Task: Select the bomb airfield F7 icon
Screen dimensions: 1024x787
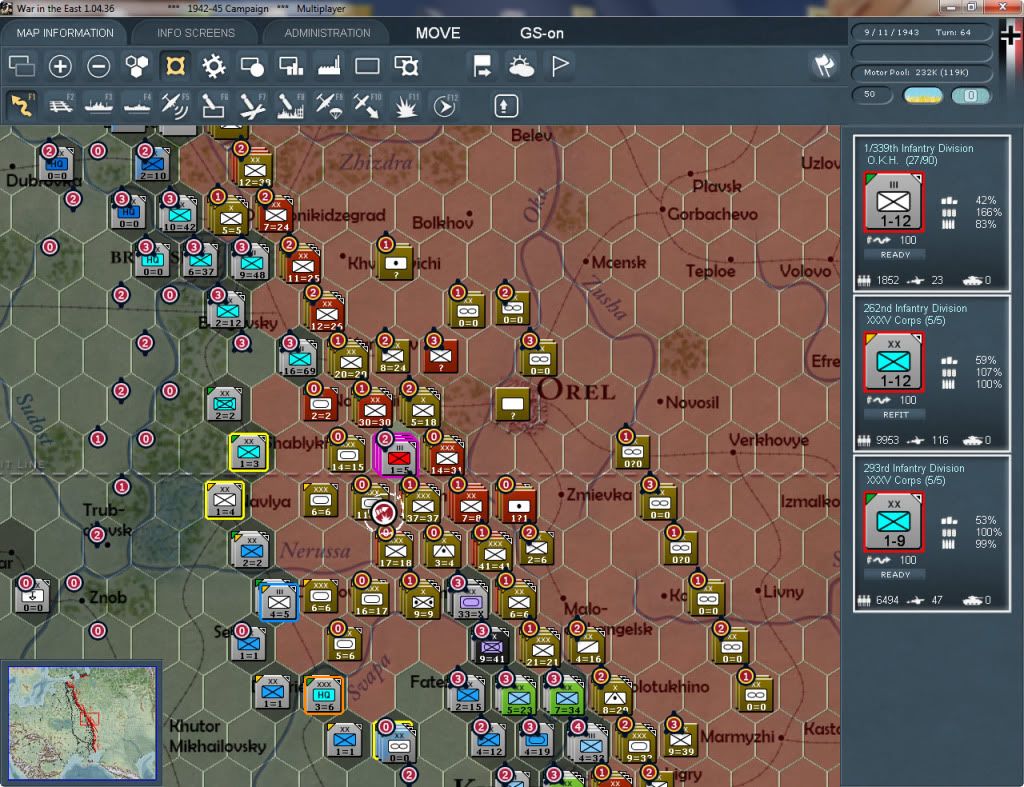Action: (252, 105)
